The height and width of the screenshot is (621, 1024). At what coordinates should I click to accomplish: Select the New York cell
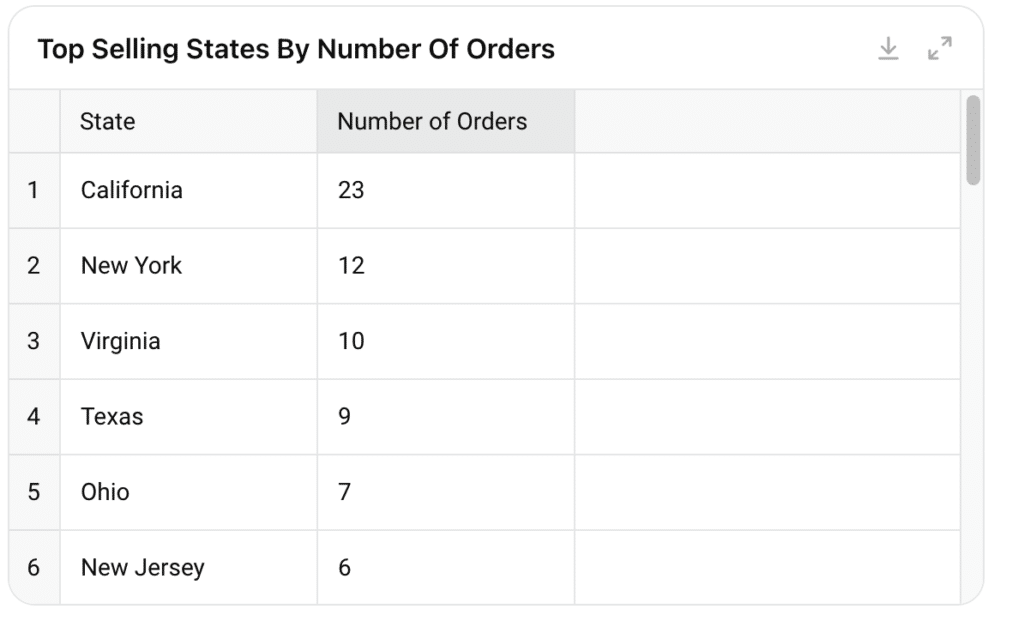pos(189,266)
